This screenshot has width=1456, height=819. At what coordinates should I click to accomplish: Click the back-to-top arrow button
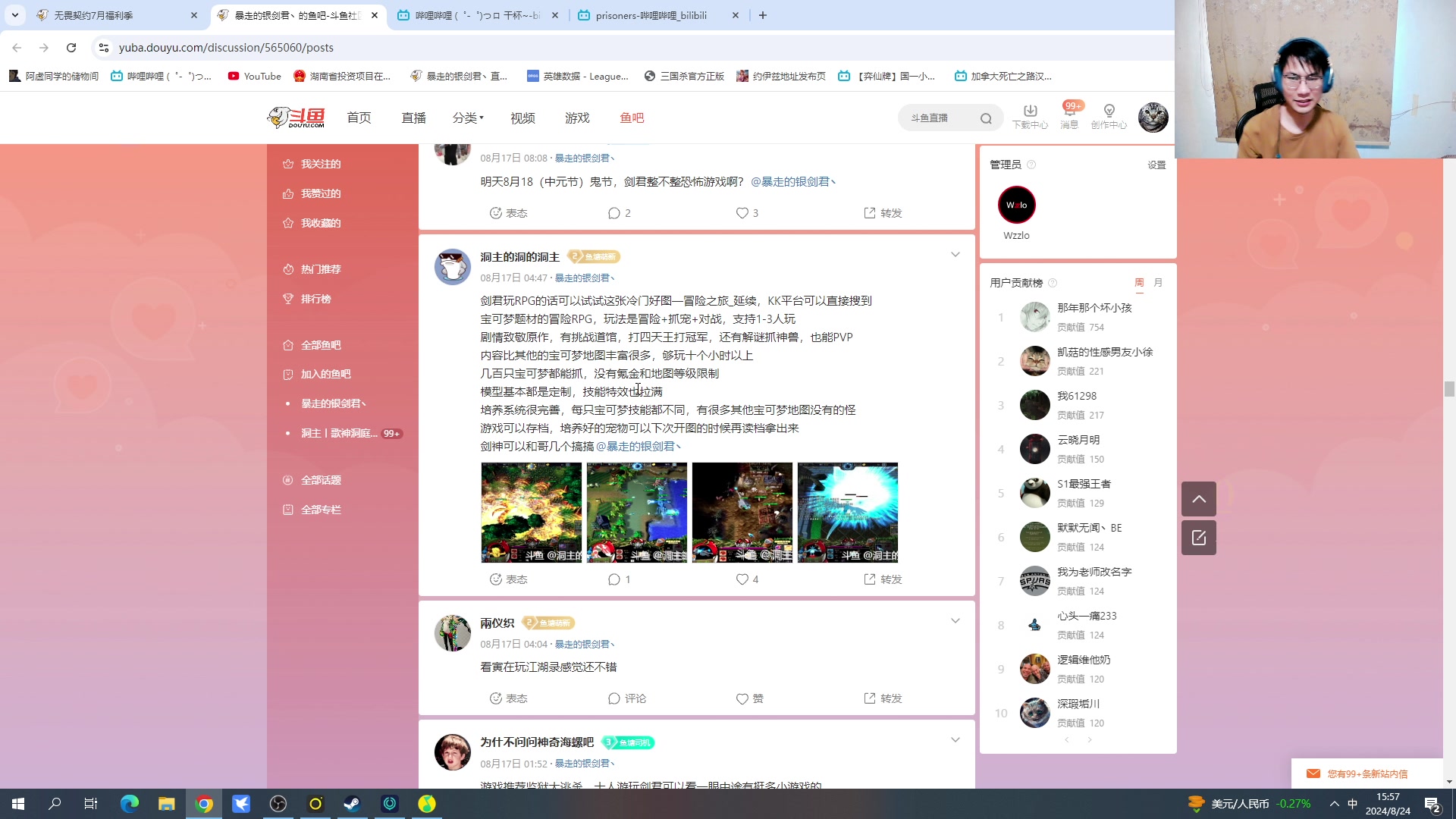click(x=1198, y=499)
